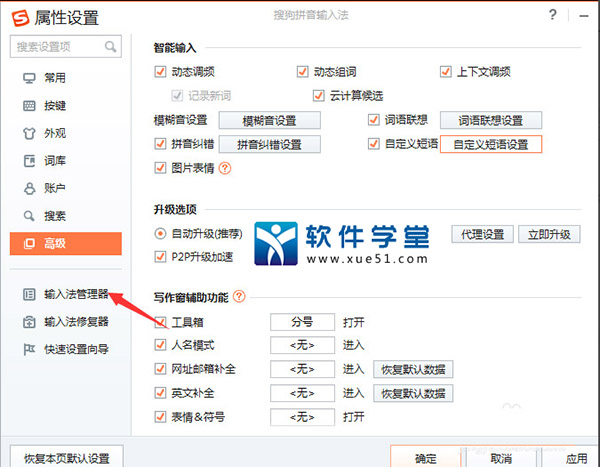
Task: Open 词语联想设置
Action: coord(491,121)
